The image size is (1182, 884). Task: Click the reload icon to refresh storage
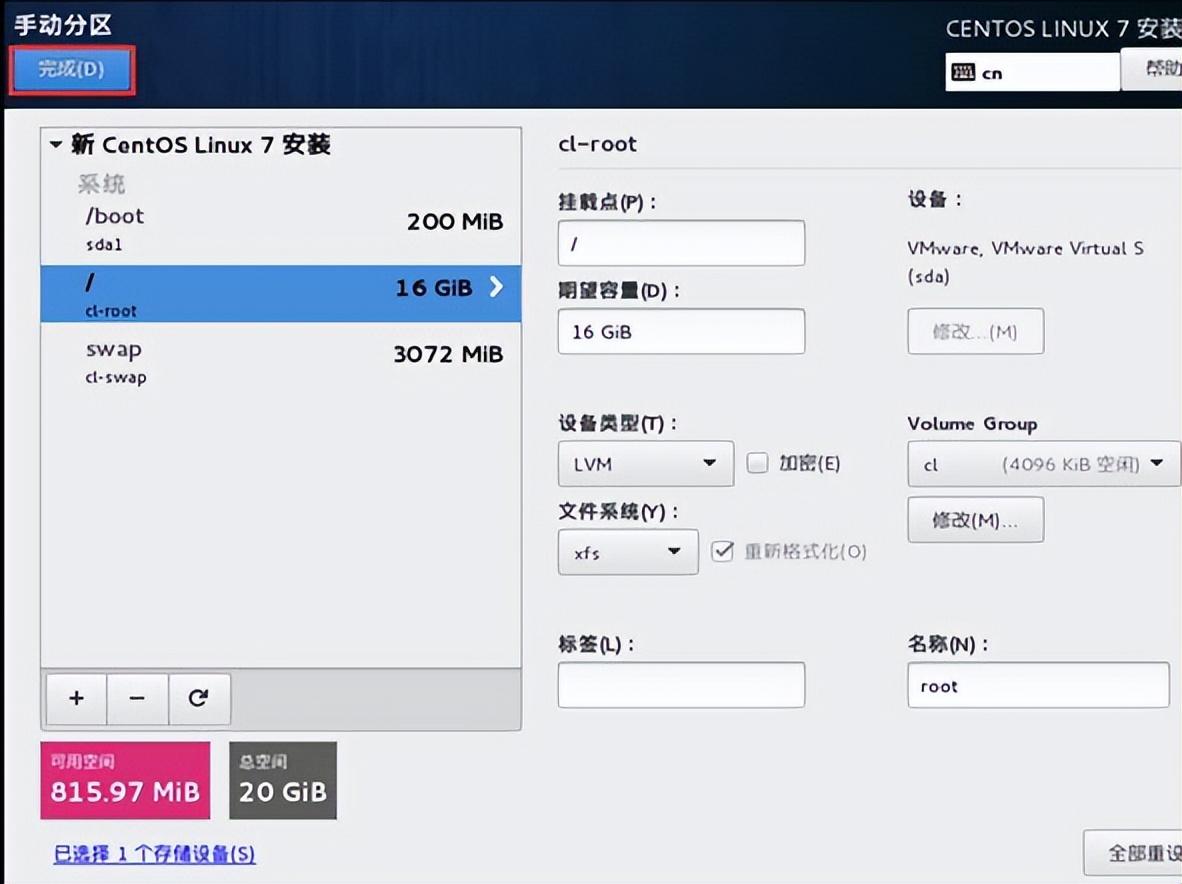point(198,698)
